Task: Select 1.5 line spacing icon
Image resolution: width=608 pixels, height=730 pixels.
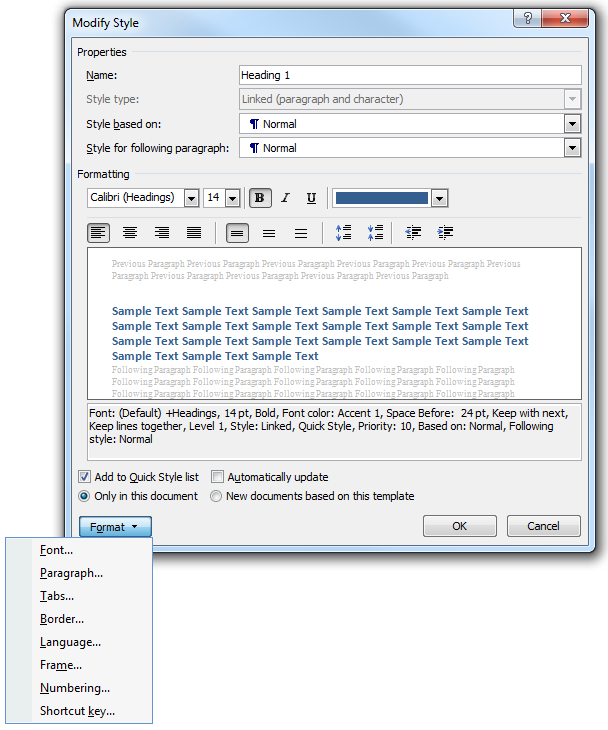Action: coord(269,233)
